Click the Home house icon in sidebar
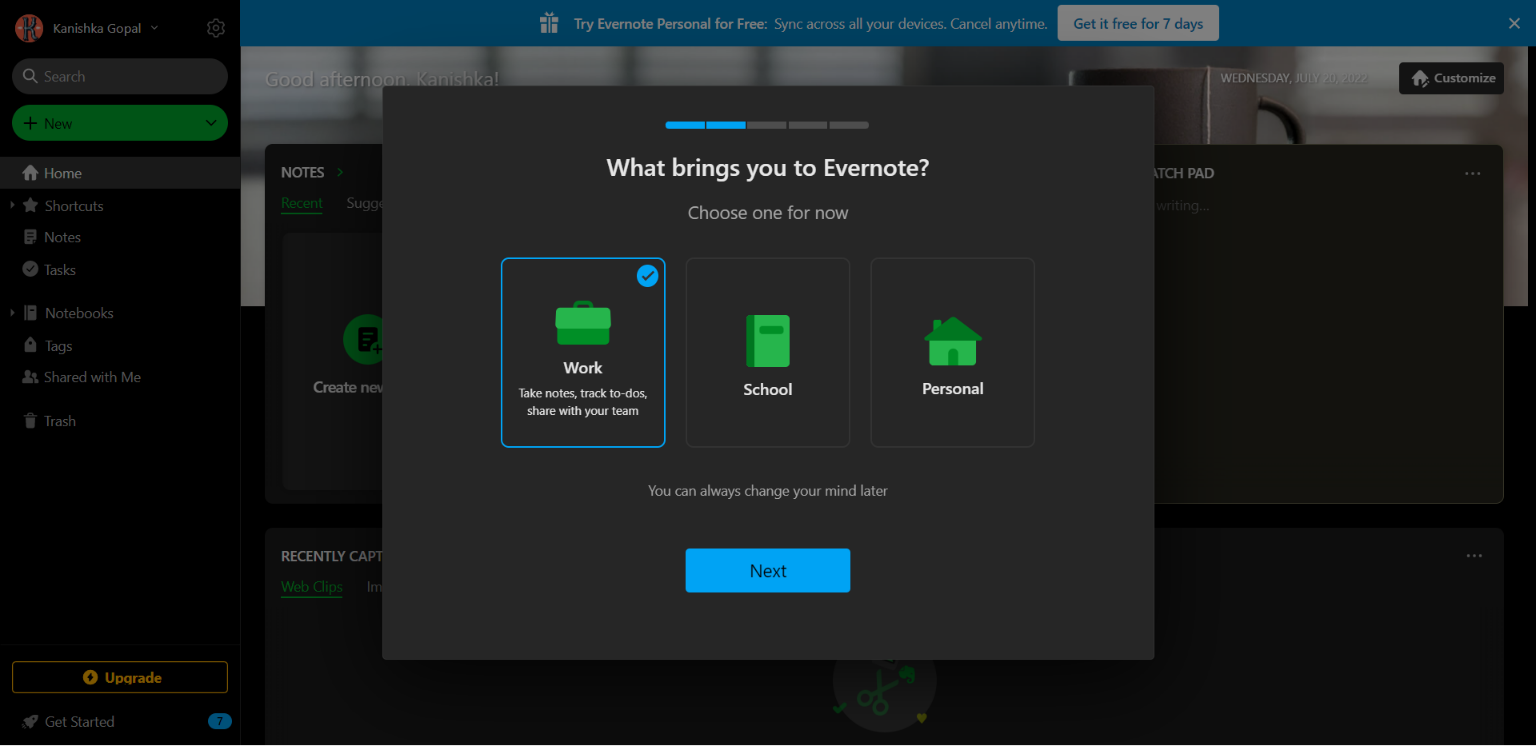Image resolution: width=1536 pixels, height=746 pixels. click(30, 173)
